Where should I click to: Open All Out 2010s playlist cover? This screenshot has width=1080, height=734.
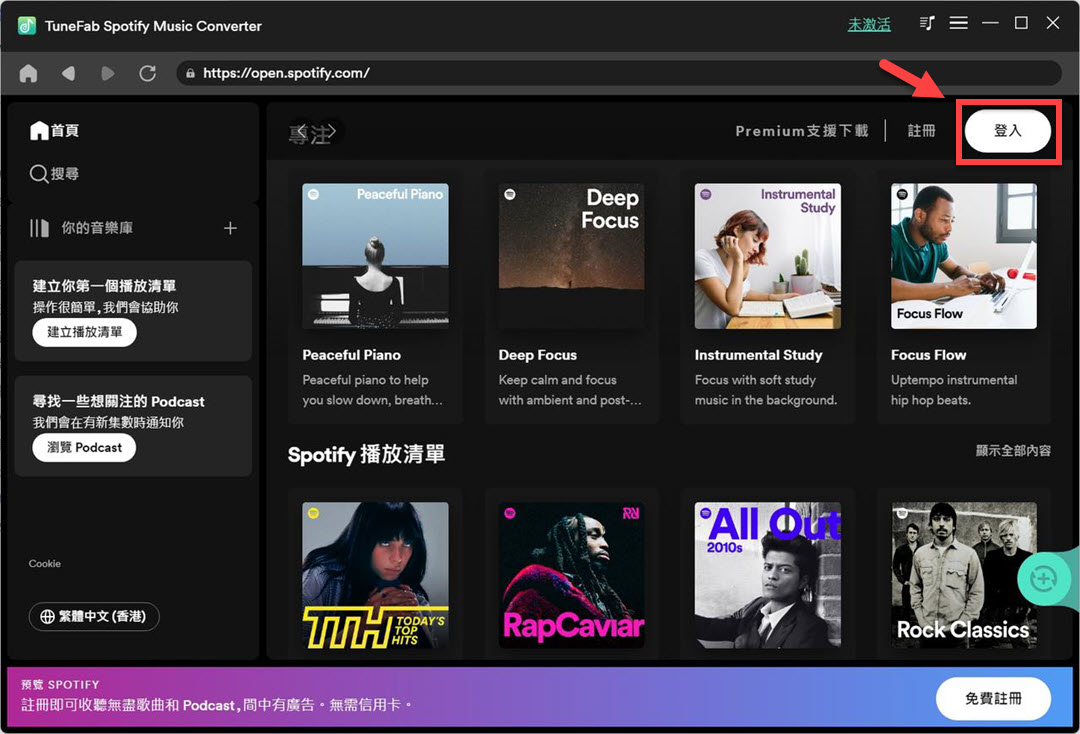click(767, 575)
